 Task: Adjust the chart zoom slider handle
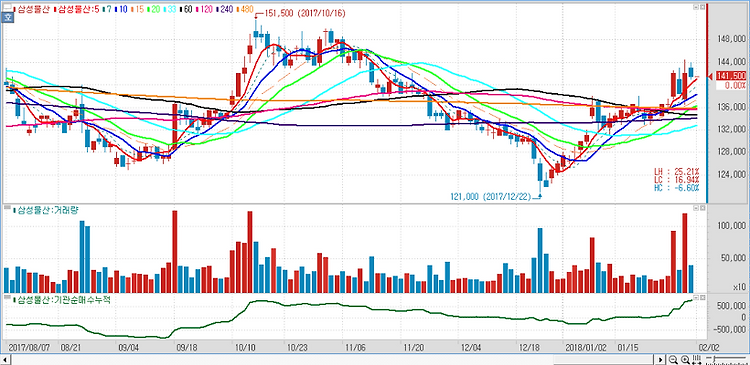point(714,359)
